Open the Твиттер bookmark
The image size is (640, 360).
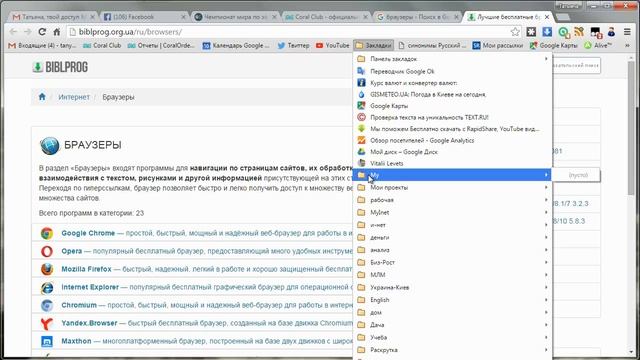pos(293,45)
